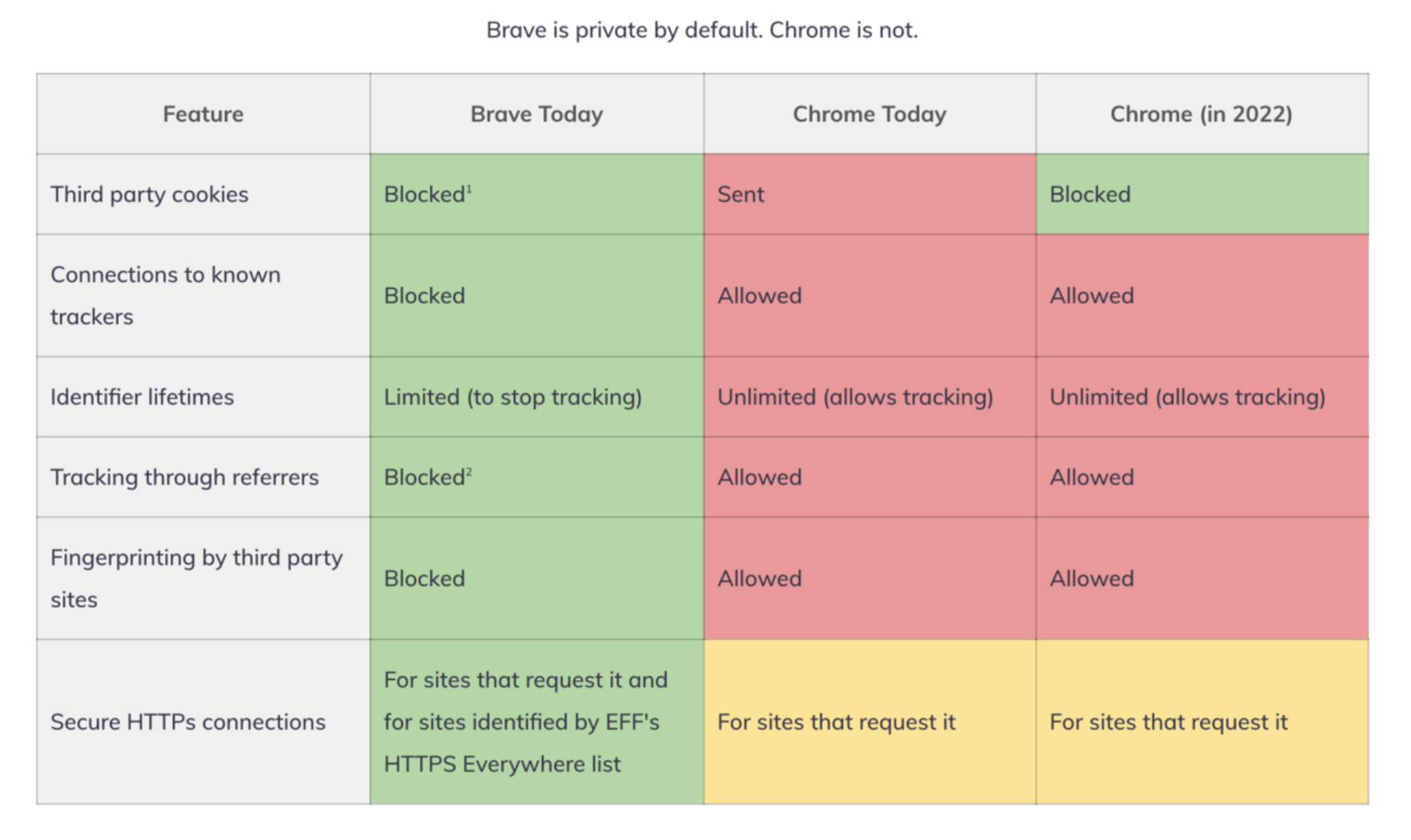Click the Chrome (in 2022) header
This screenshot has height=840, width=1411.
point(1201,114)
